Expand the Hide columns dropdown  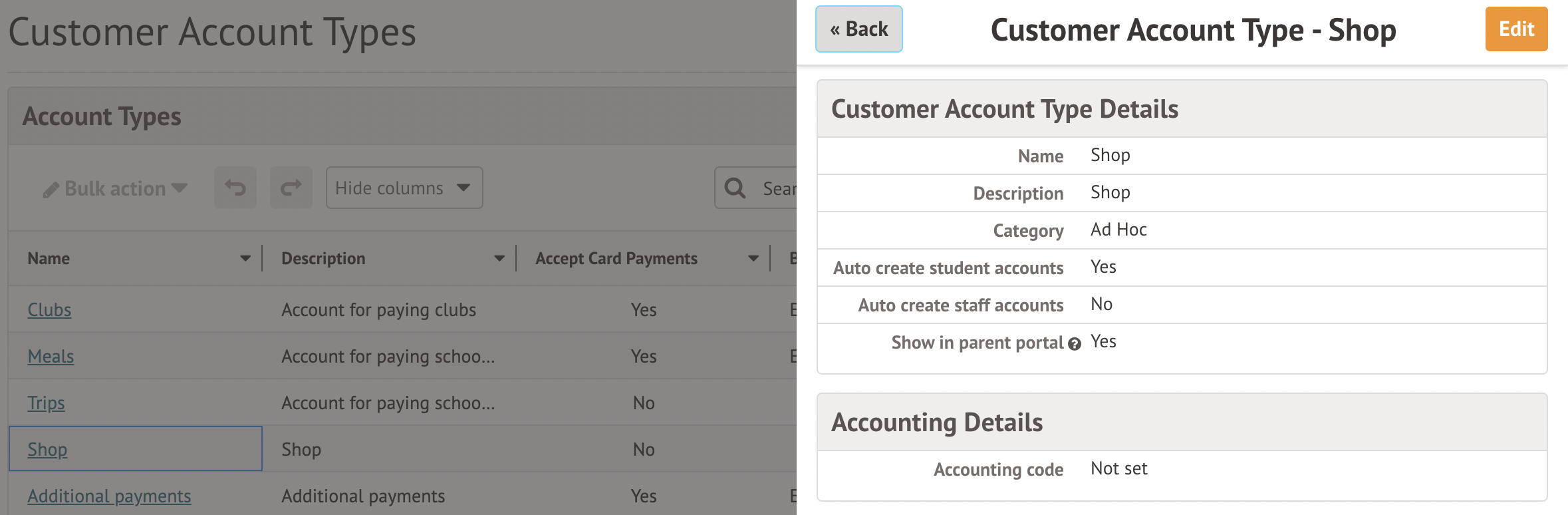[x=404, y=188]
